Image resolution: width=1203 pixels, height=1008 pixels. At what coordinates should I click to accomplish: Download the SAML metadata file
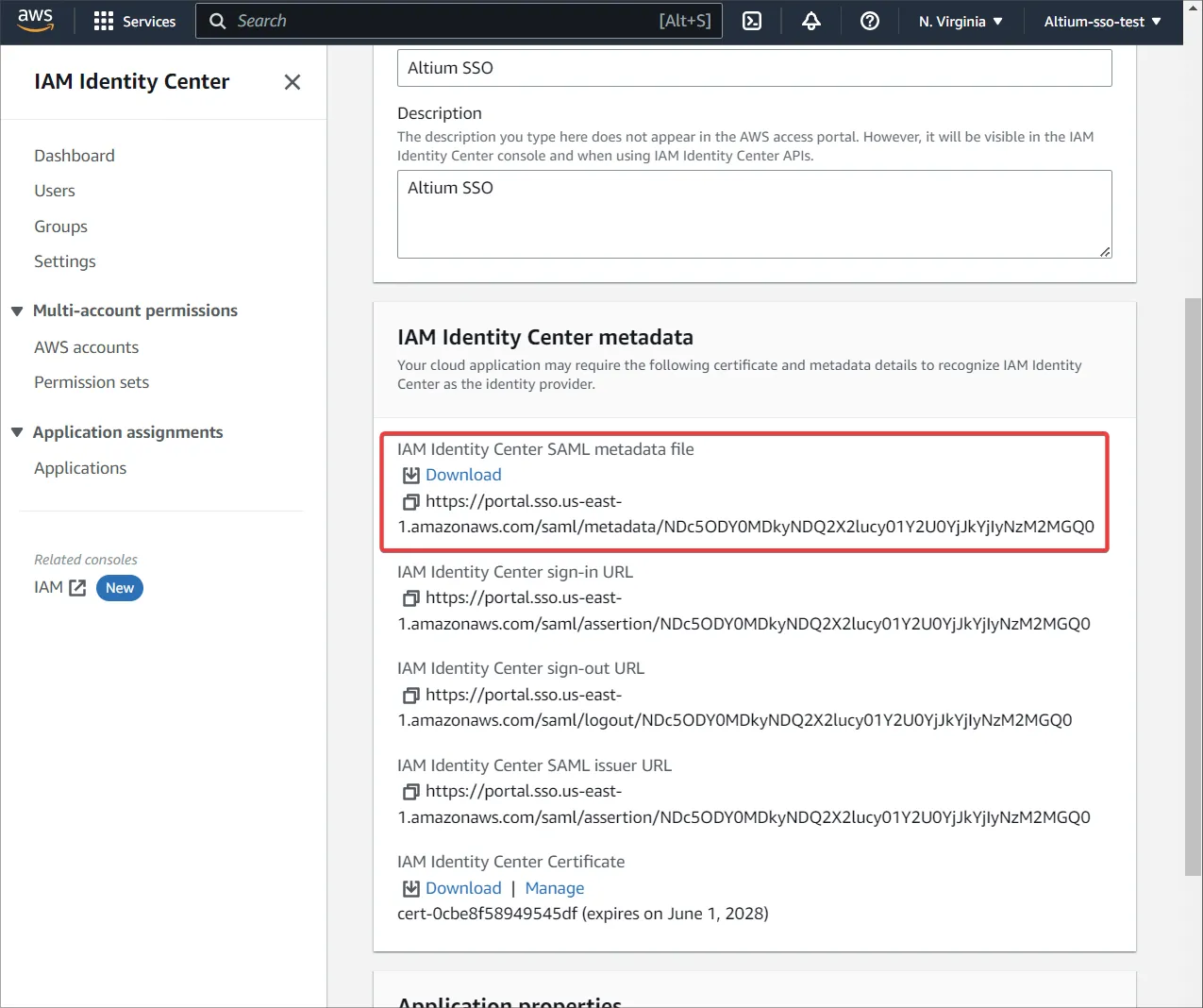[x=462, y=475]
